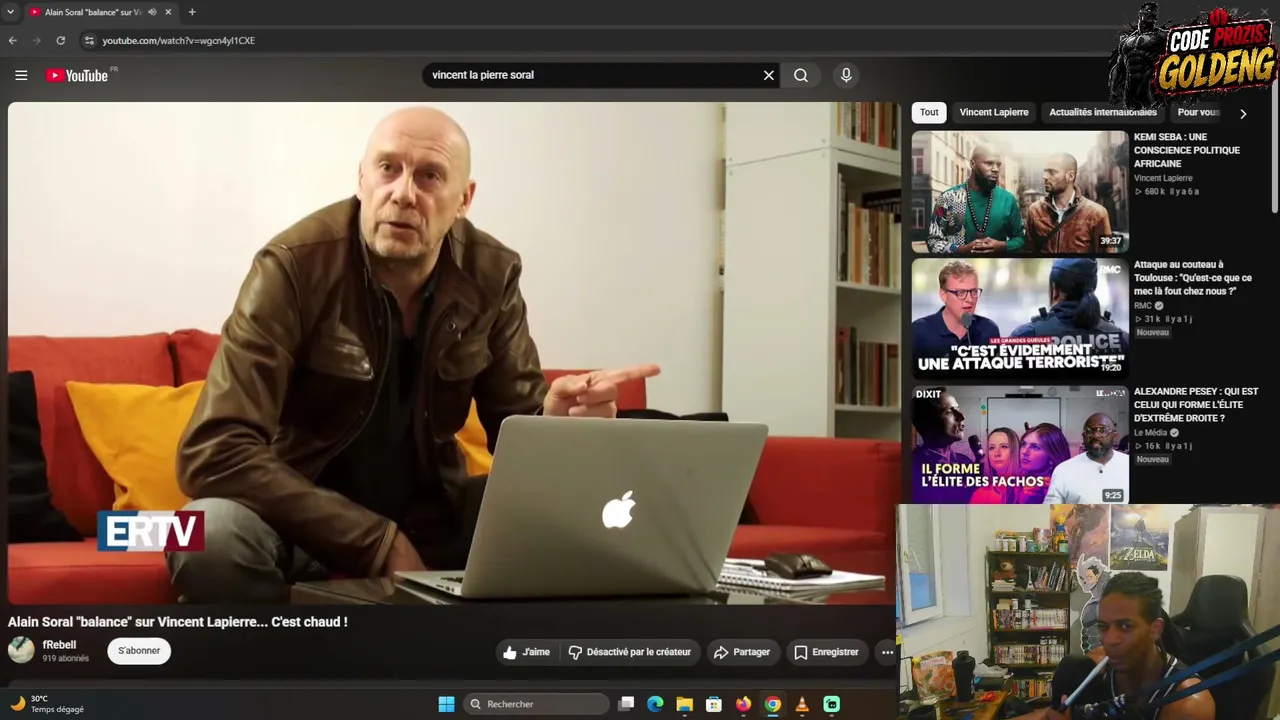Go to the YouTube home logo
The image size is (1280, 720).
[x=77, y=75]
